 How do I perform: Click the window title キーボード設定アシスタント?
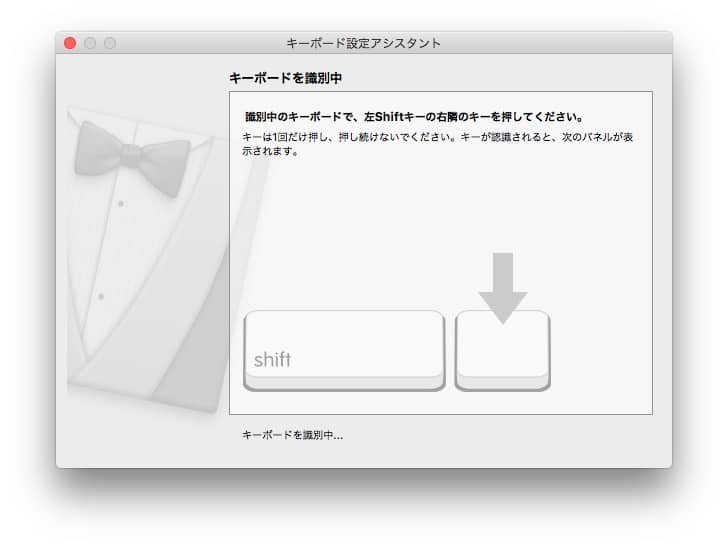tap(364, 43)
